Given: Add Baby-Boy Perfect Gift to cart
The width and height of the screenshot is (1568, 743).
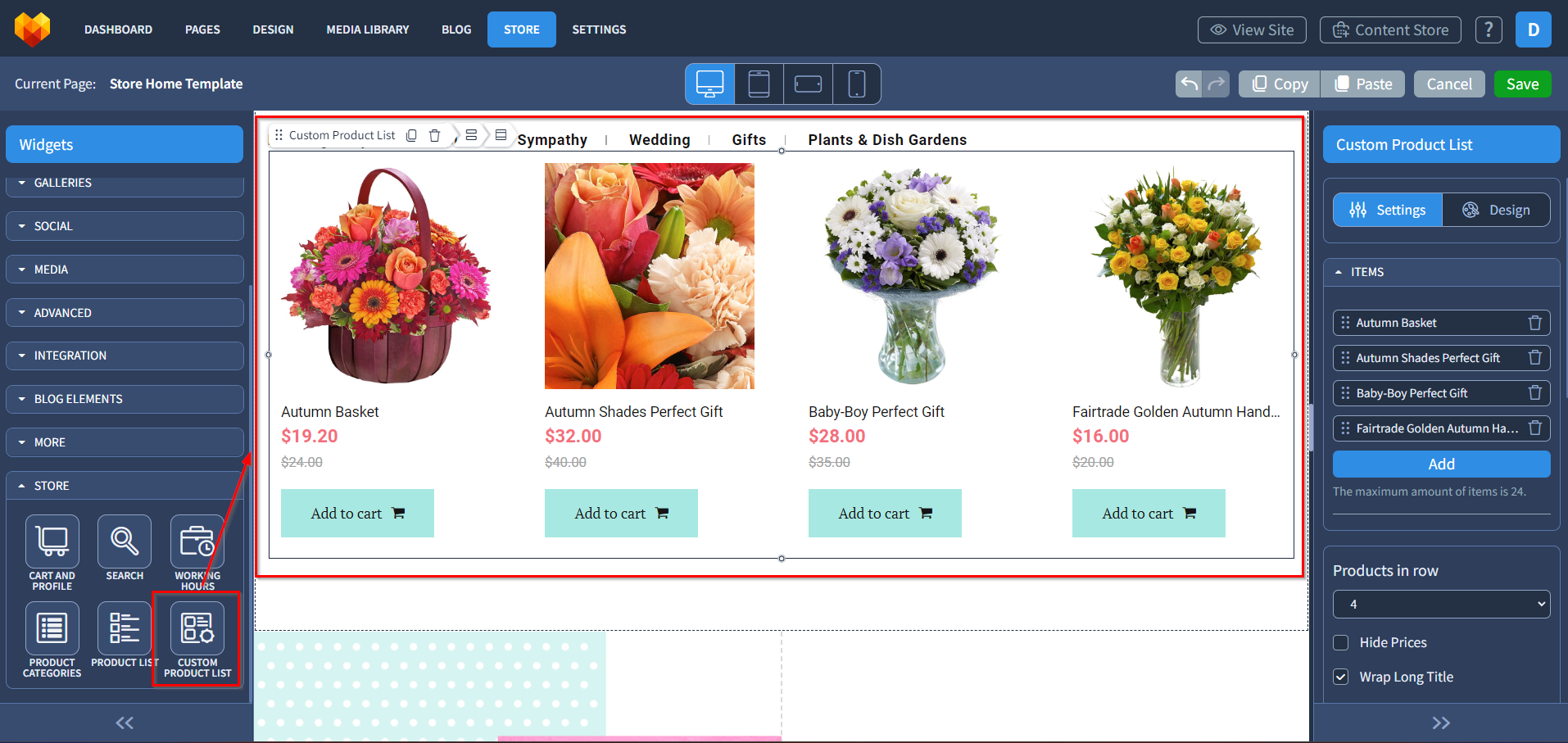Looking at the screenshot, I should [885, 513].
